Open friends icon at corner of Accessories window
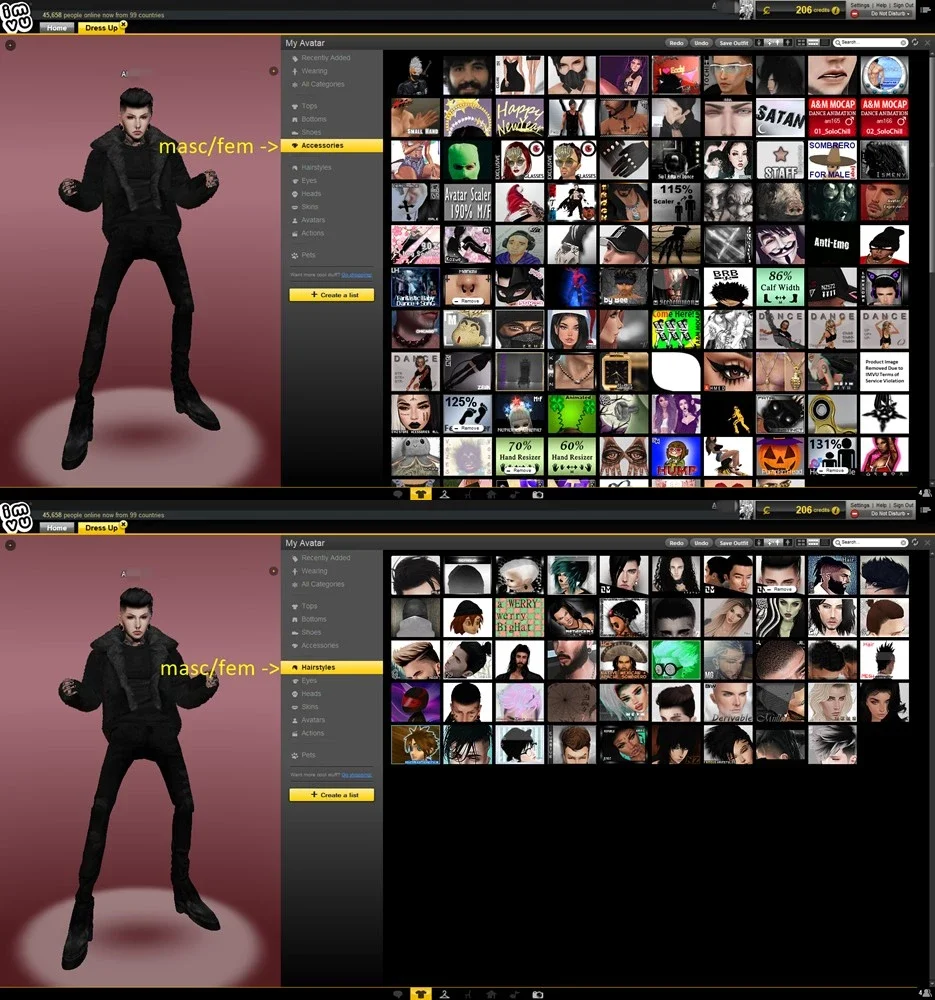 [926, 493]
